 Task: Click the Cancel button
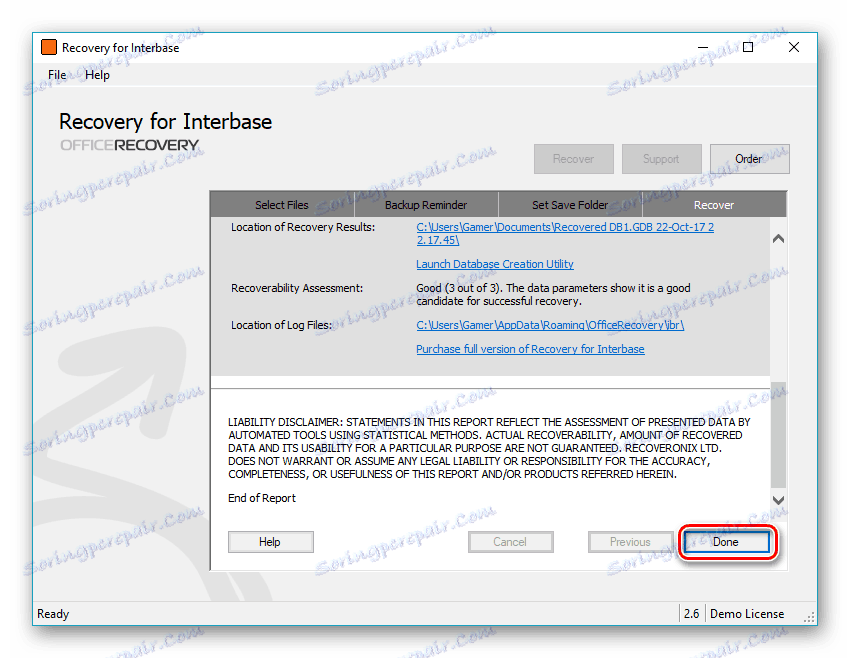click(x=511, y=542)
